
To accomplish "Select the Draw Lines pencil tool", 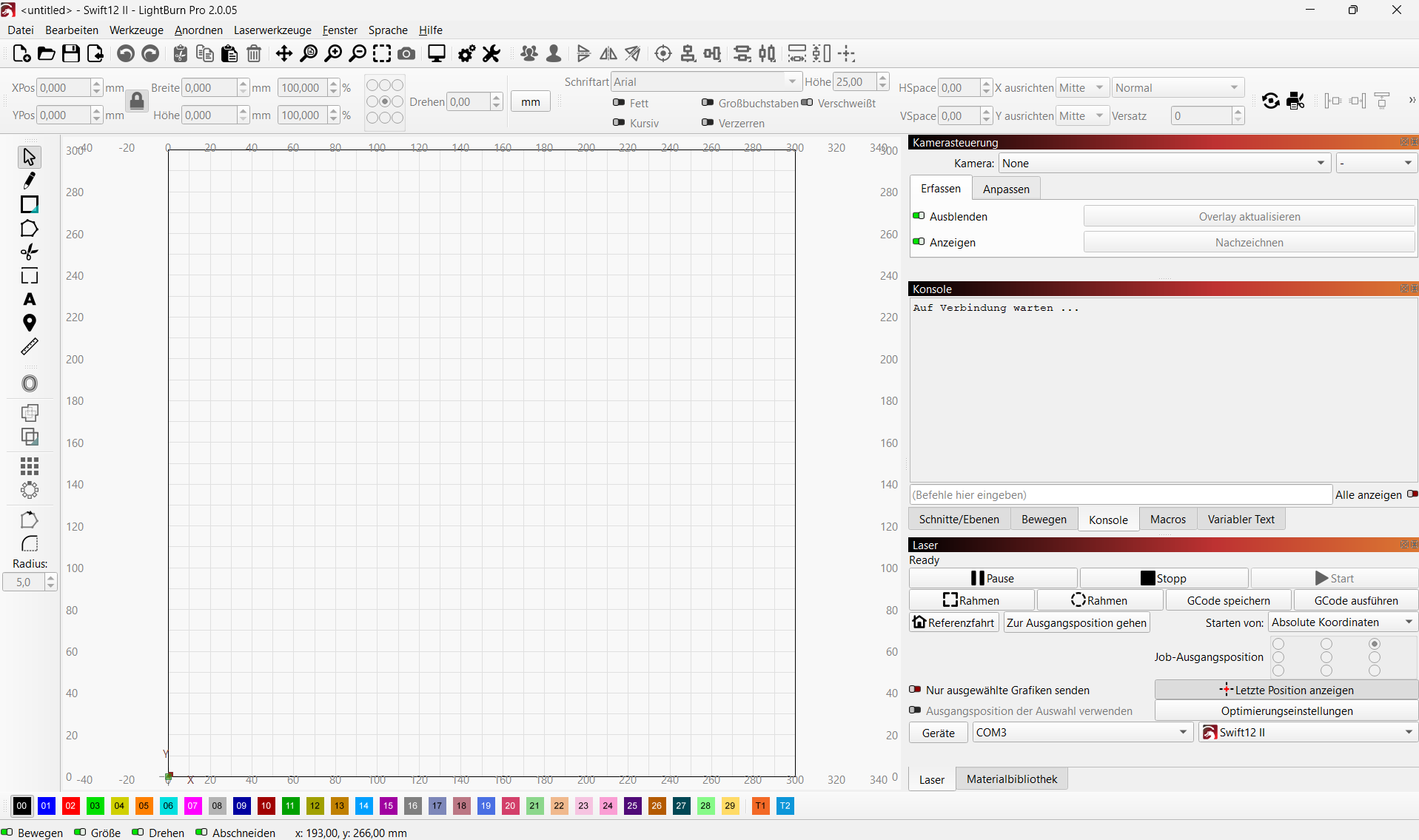I will point(30,181).
